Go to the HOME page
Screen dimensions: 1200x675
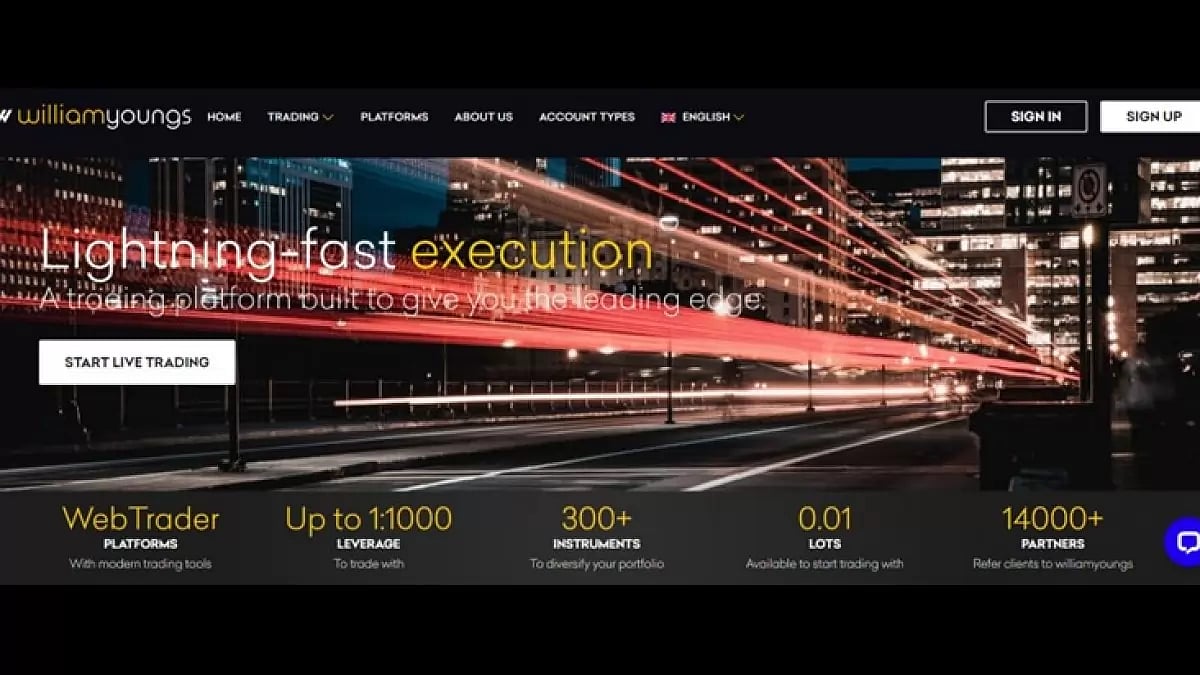click(x=224, y=117)
